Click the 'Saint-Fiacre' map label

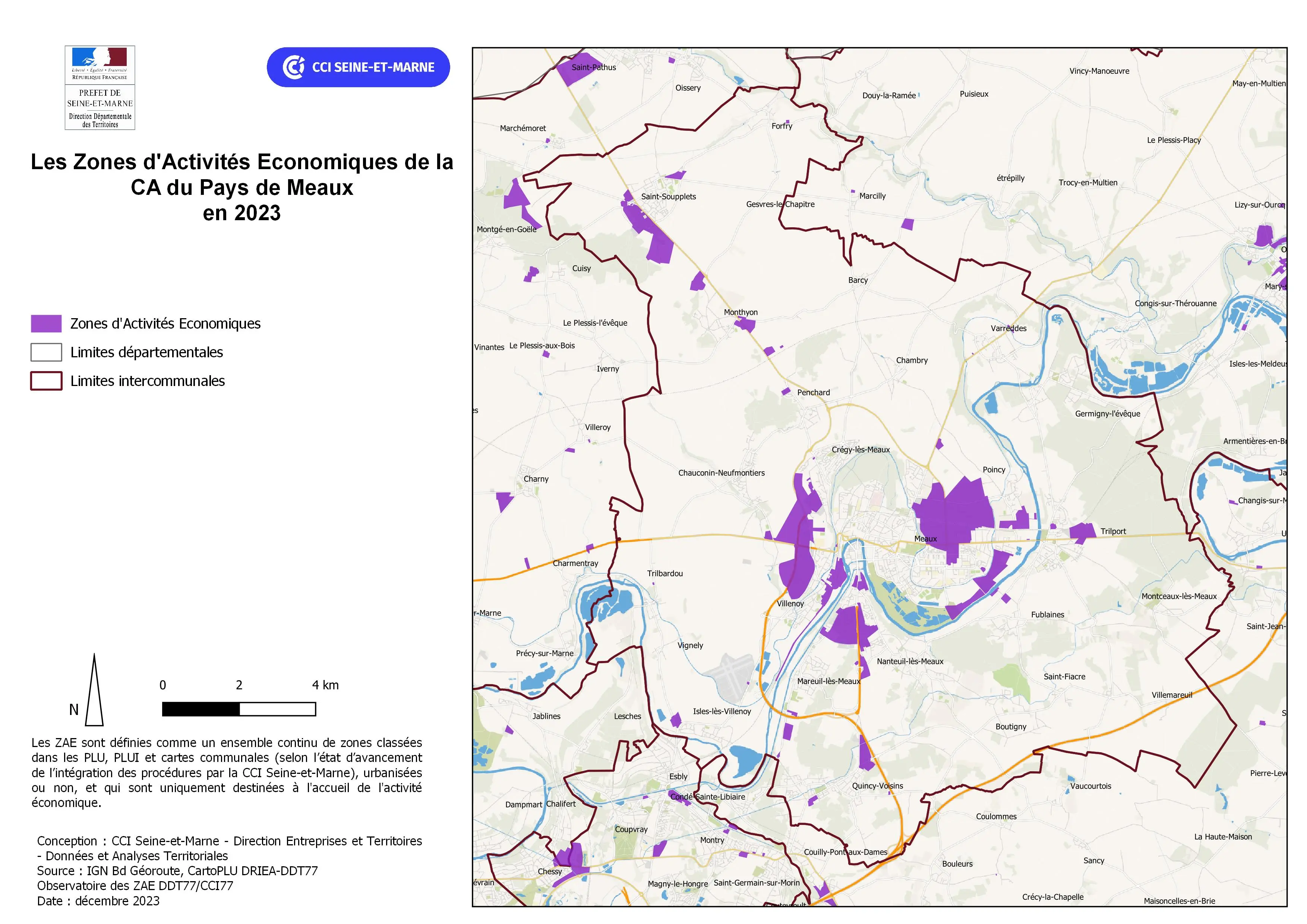click(x=1064, y=677)
